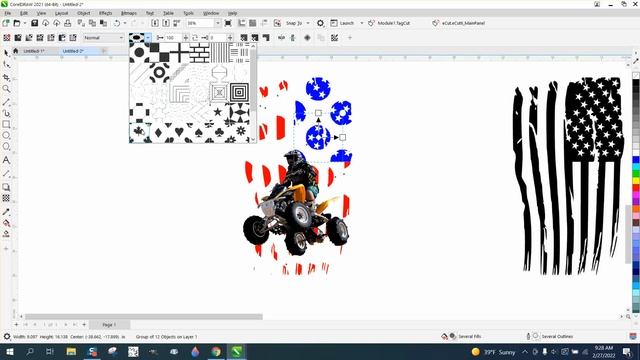Toggle Bitmap pattern transparency type button

pos(51,38)
